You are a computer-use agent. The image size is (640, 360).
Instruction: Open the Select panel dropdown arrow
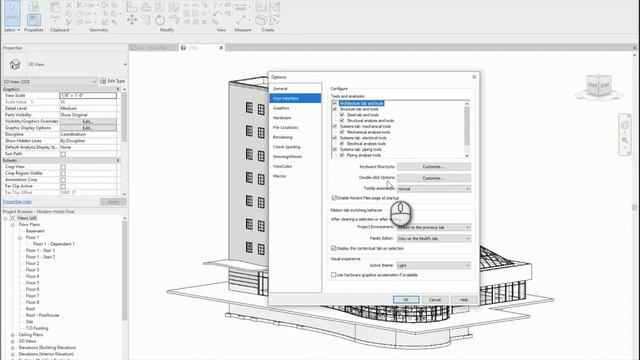tap(18, 30)
